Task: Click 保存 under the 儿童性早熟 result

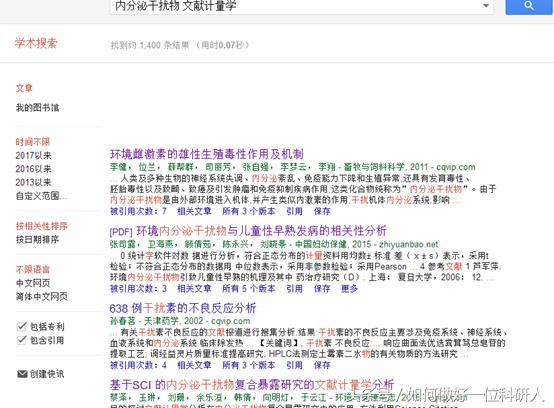Action: tap(322, 289)
